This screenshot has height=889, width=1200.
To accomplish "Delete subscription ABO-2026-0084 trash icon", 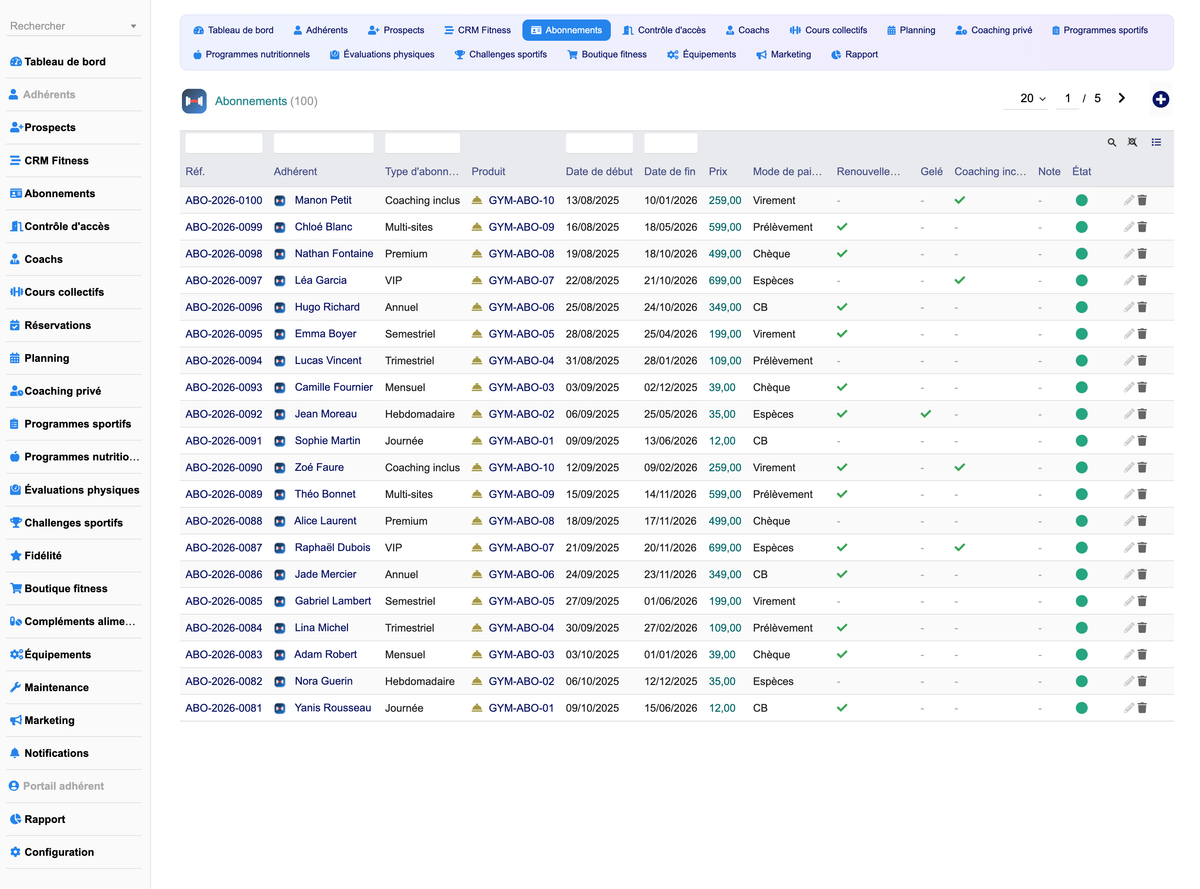I will point(1142,628).
